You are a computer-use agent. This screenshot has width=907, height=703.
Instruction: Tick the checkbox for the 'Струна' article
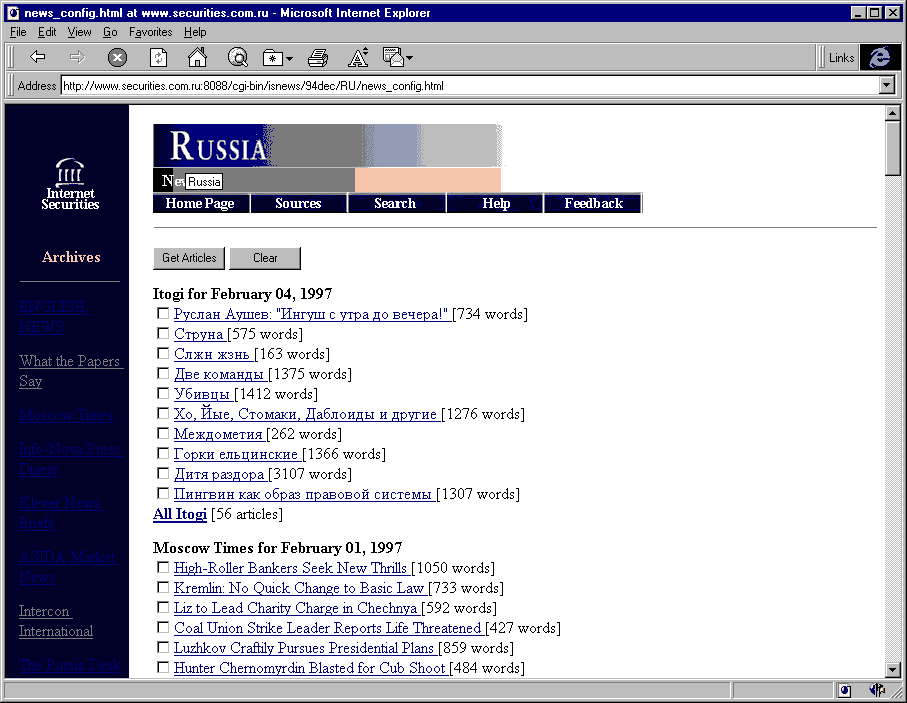point(163,334)
